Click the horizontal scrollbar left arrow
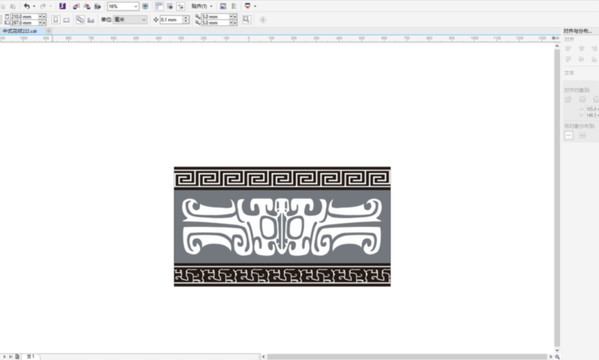The image size is (599, 360). pyautogui.click(x=263, y=357)
